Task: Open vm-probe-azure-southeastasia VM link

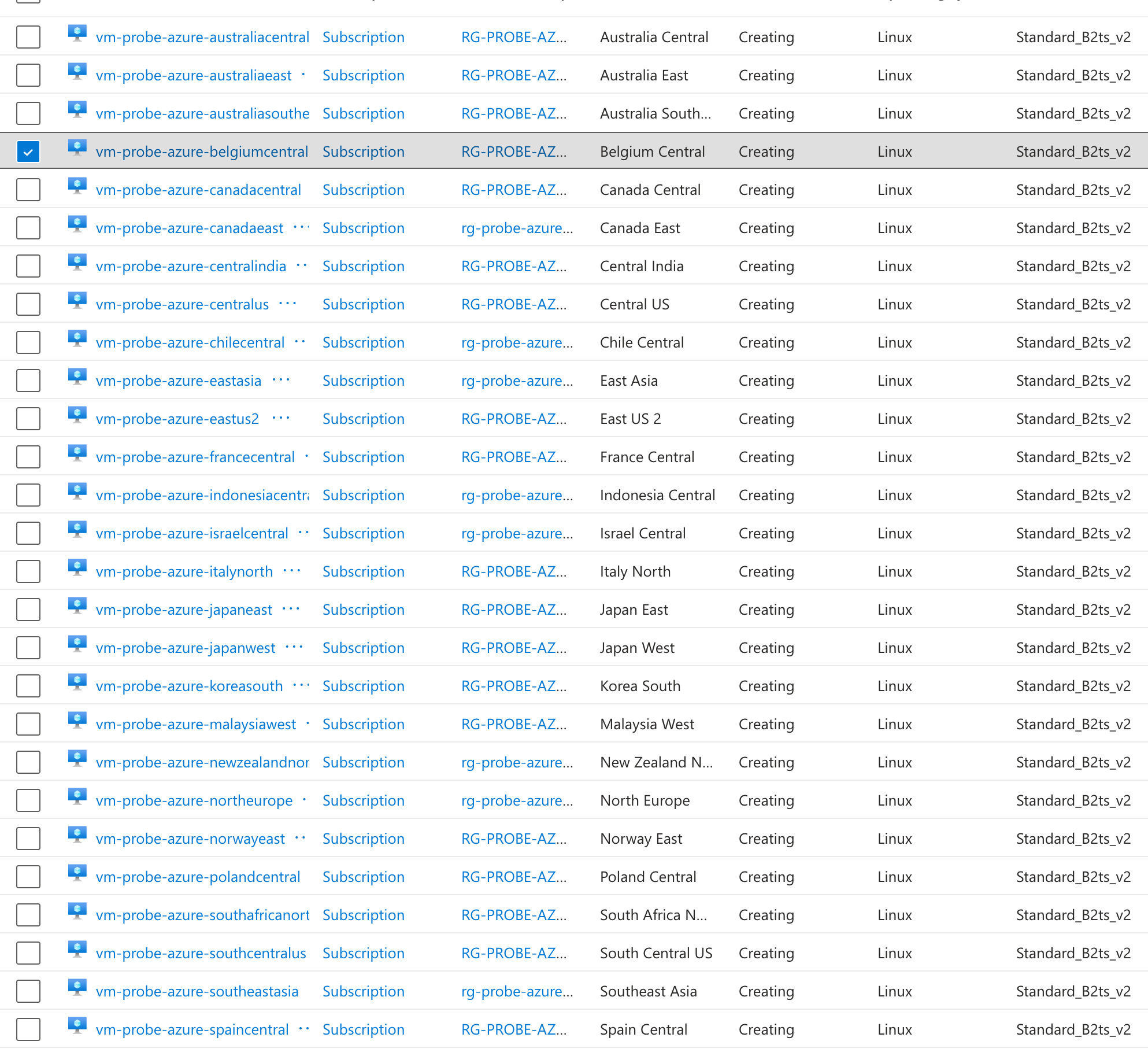Action: [197, 991]
